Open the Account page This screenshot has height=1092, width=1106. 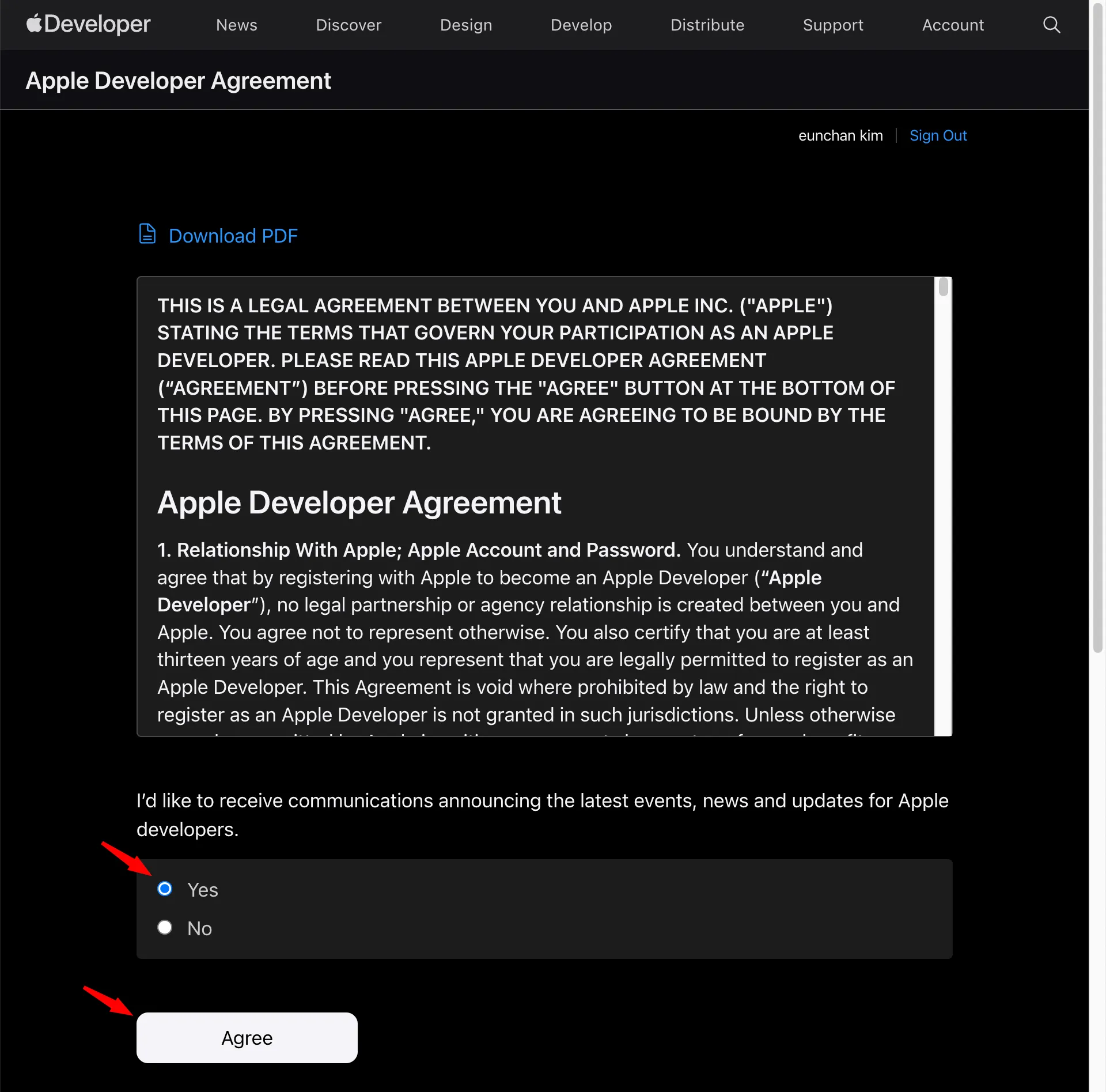952,25
